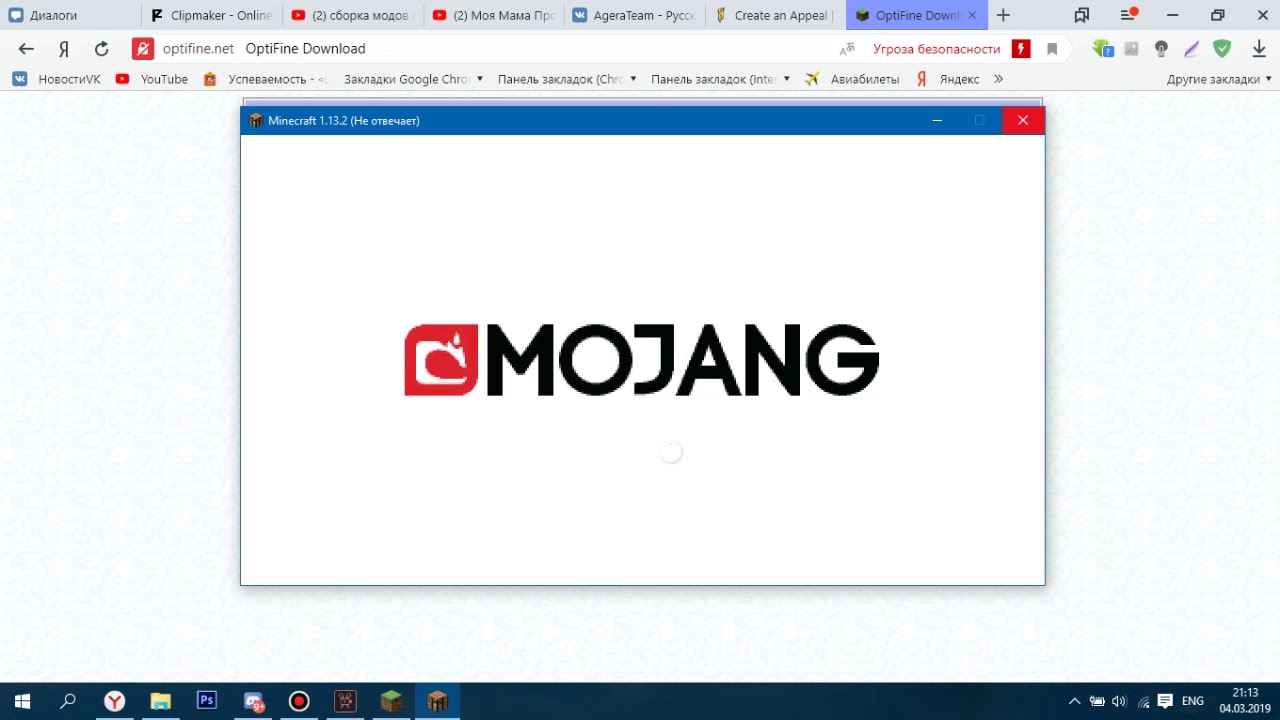Open the volume tray icon

click(x=1119, y=701)
